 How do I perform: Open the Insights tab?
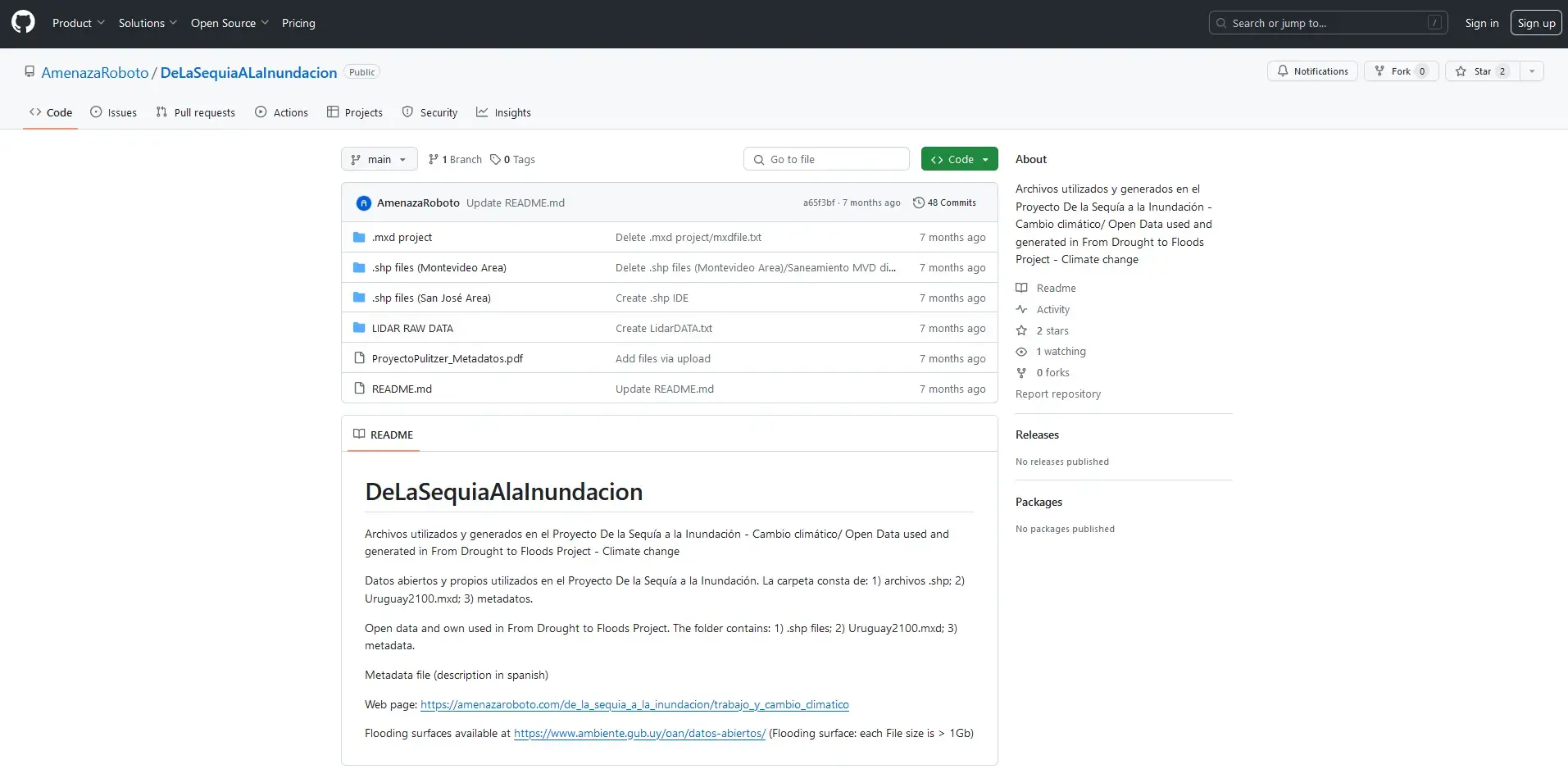(x=503, y=112)
